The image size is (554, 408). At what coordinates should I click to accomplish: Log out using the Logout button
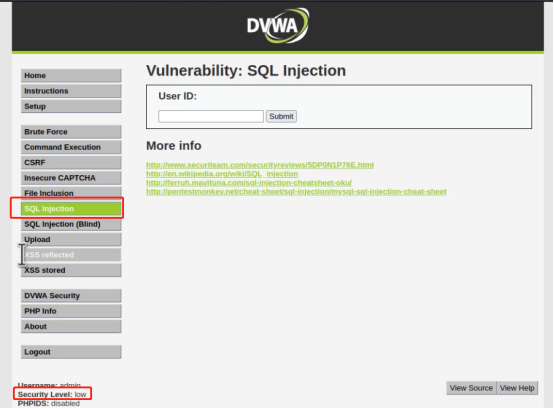pos(71,352)
